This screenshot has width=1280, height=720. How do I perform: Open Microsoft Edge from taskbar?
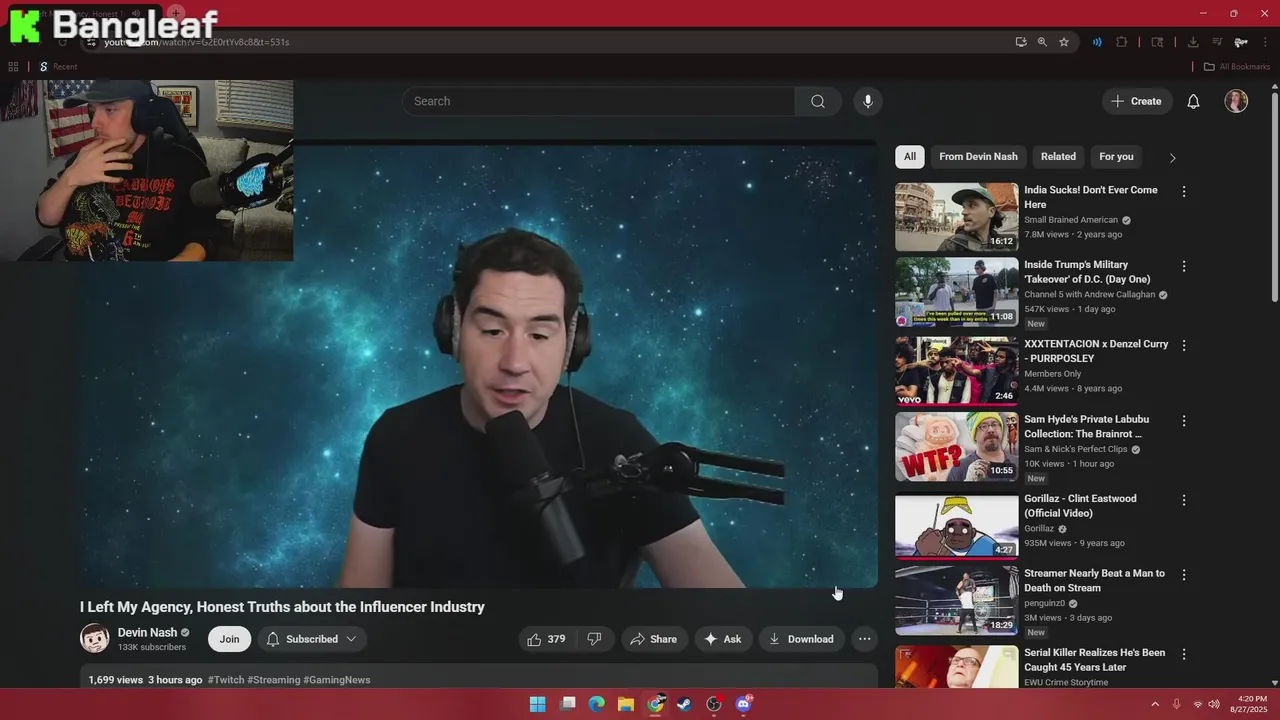[597, 704]
